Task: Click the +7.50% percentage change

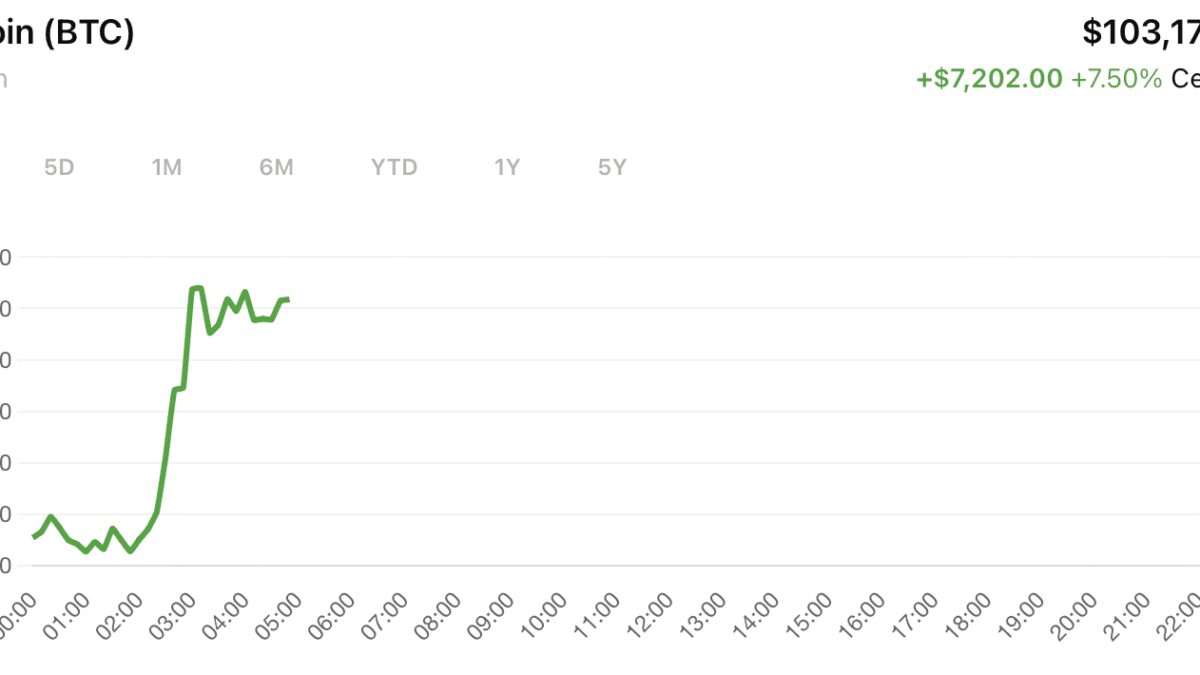Action: point(1116,79)
